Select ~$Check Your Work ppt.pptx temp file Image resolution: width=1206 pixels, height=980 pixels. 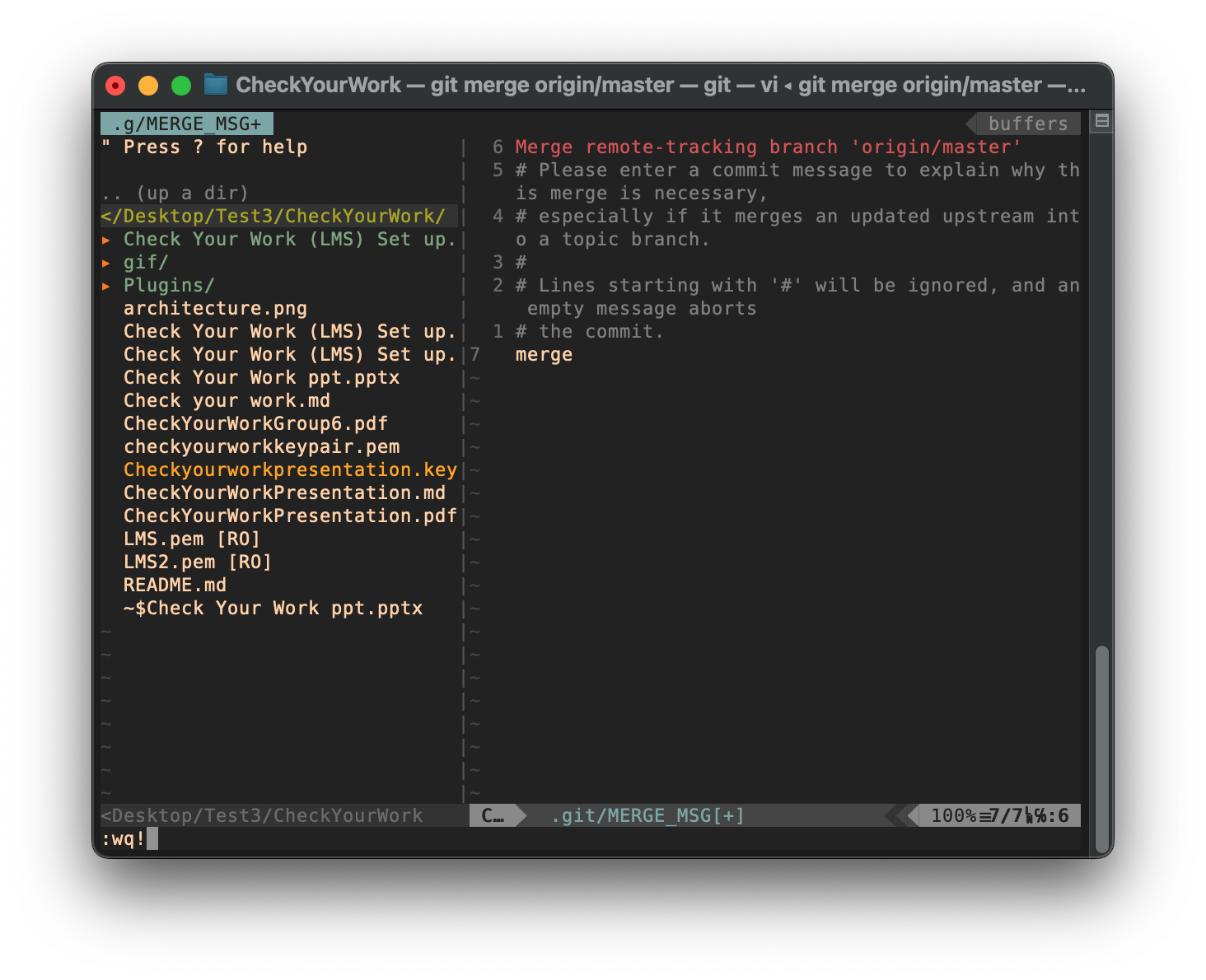click(273, 608)
